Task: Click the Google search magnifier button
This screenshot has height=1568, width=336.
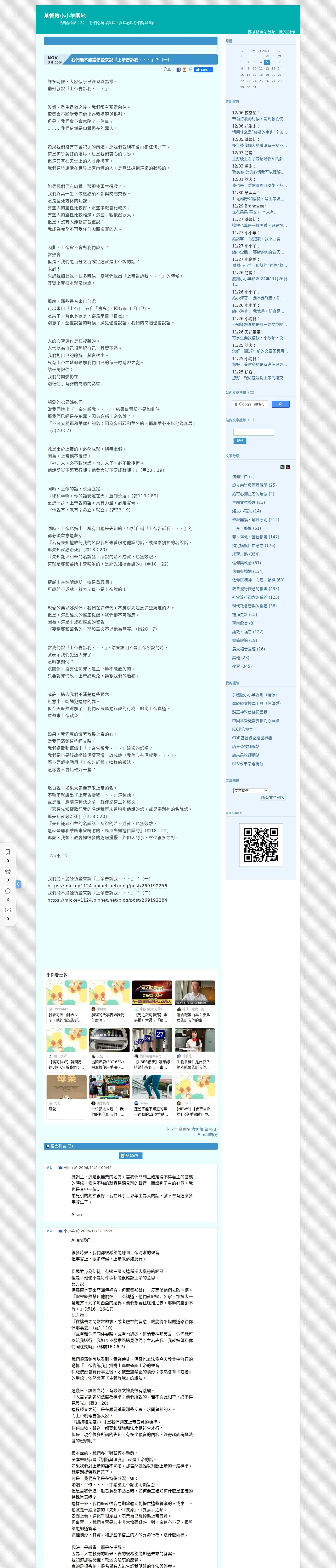Action: tap(280, 404)
